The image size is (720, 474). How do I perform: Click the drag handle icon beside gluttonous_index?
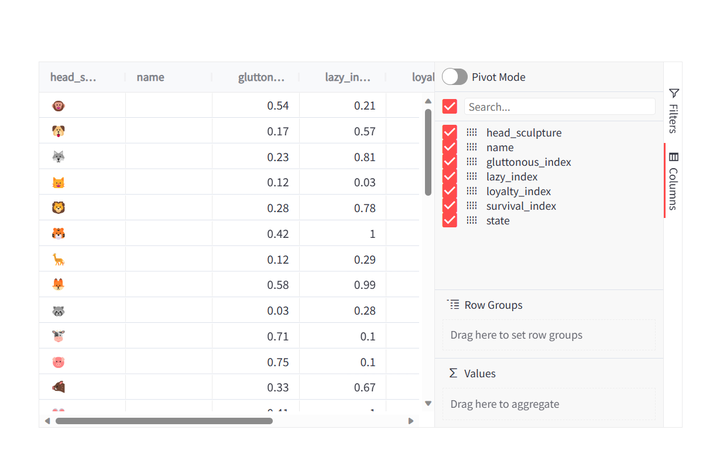click(x=472, y=162)
